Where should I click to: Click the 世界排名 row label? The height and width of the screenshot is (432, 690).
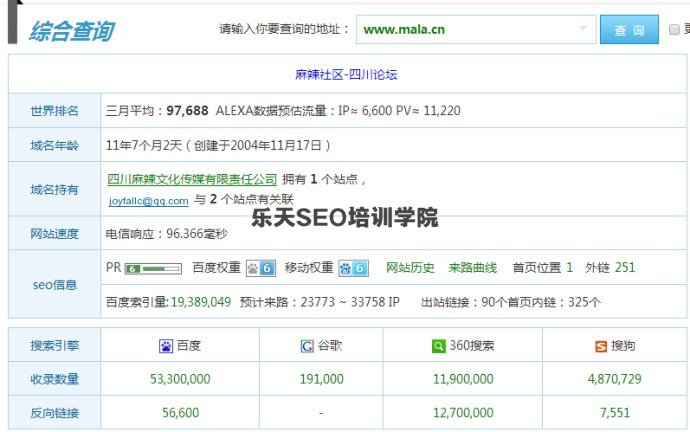pyautogui.click(x=54, y=111)
